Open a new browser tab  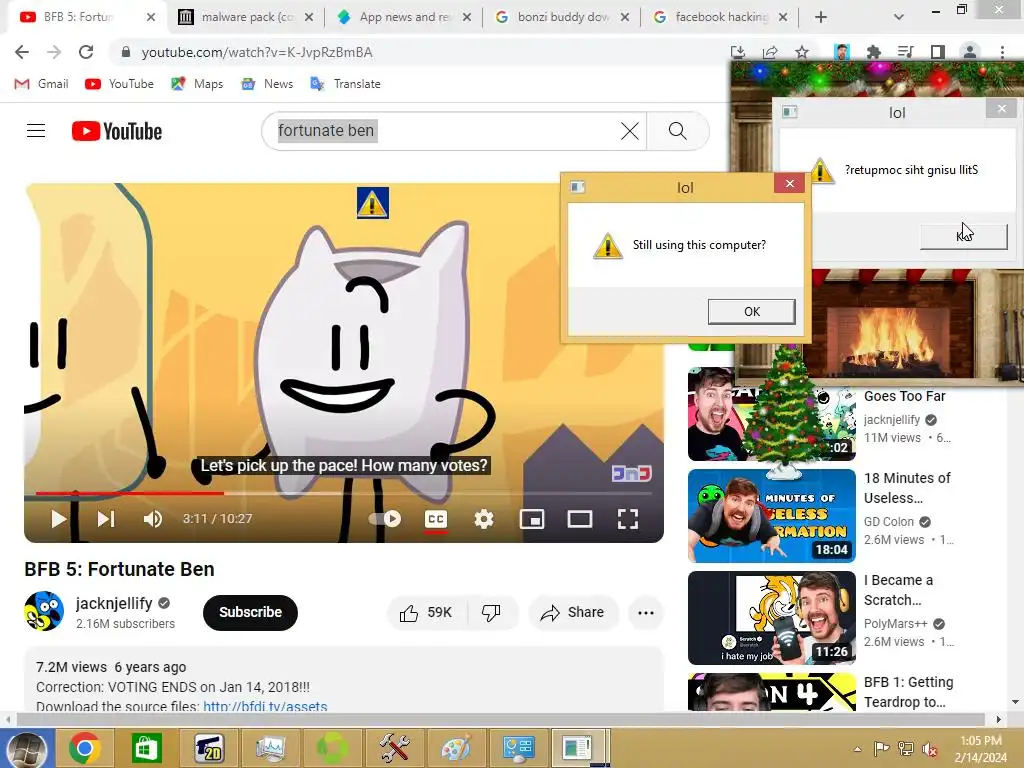(821, 17)
